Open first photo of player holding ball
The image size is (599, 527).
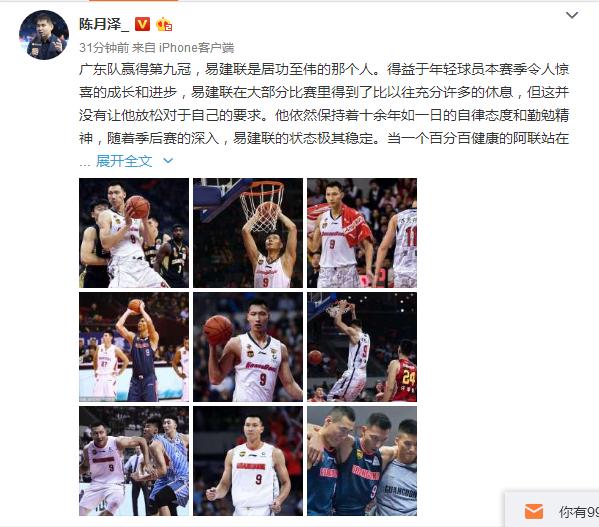point(134,233)
